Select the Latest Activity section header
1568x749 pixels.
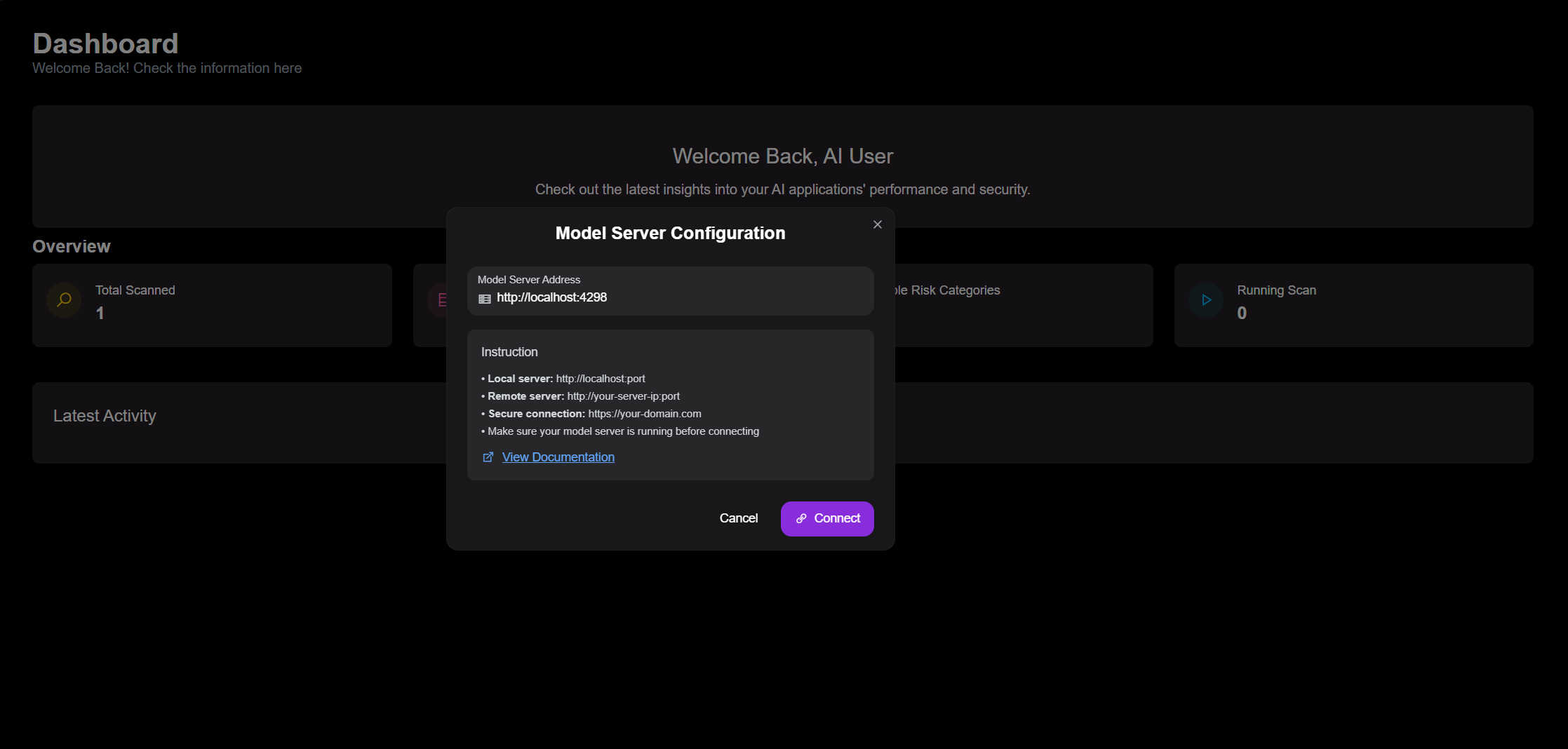pyautogui.click(x=104, y=415)
